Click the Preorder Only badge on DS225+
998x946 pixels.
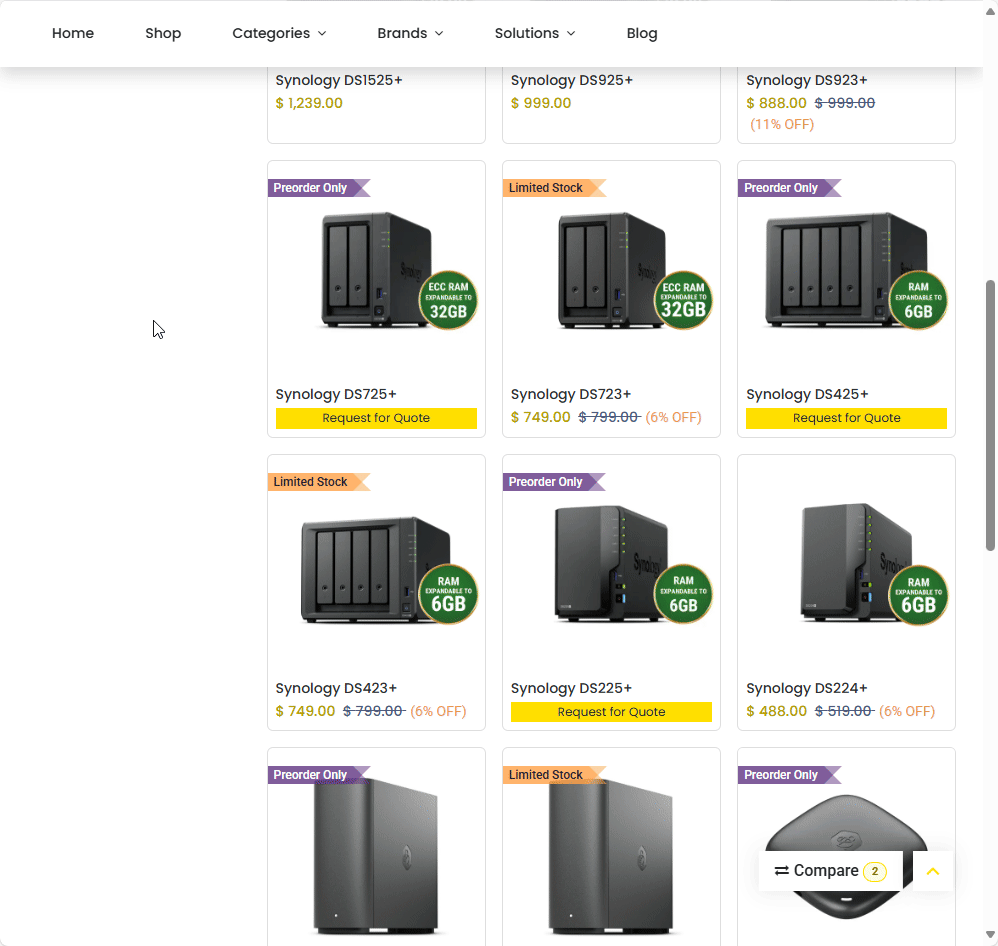(x=554, y=482)
